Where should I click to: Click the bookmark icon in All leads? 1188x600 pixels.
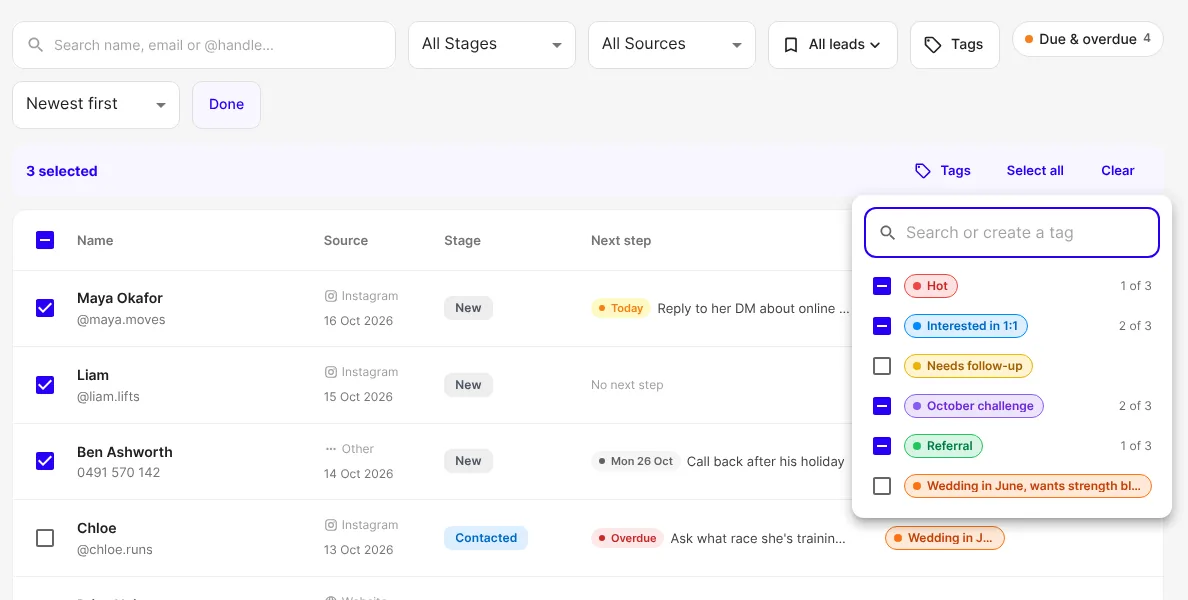pos(791,45)
